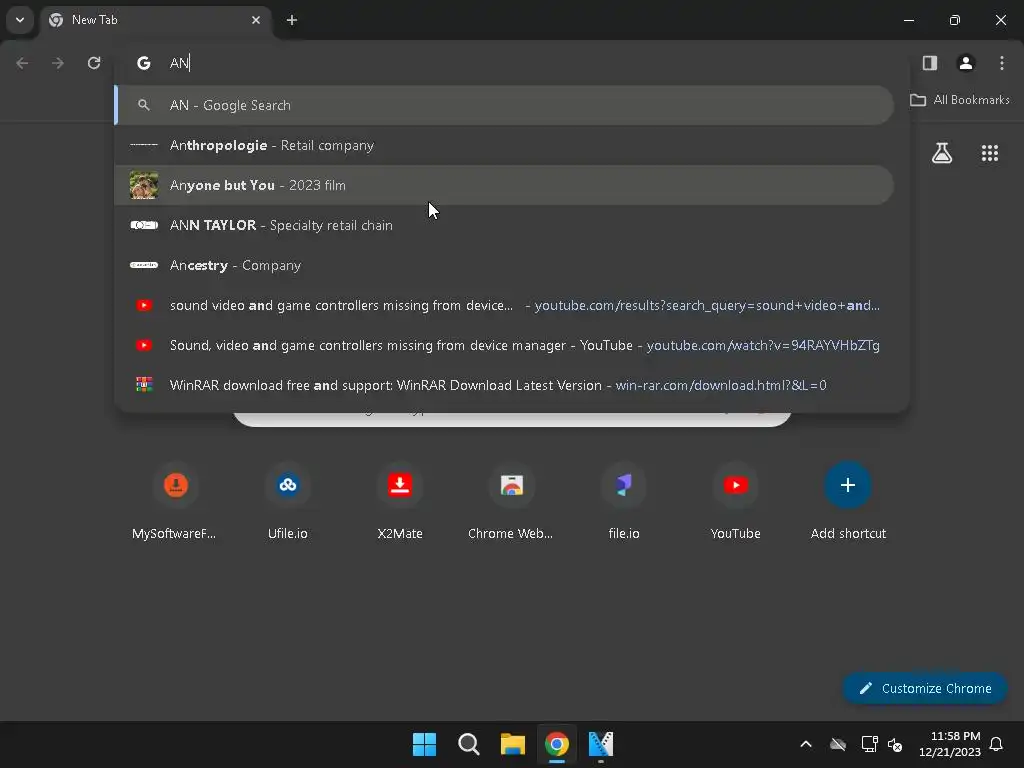The height and width of the screenshot is (768, 1024).
Task: Open File Explorer from taskbar
Action: (x=513, y=744)
